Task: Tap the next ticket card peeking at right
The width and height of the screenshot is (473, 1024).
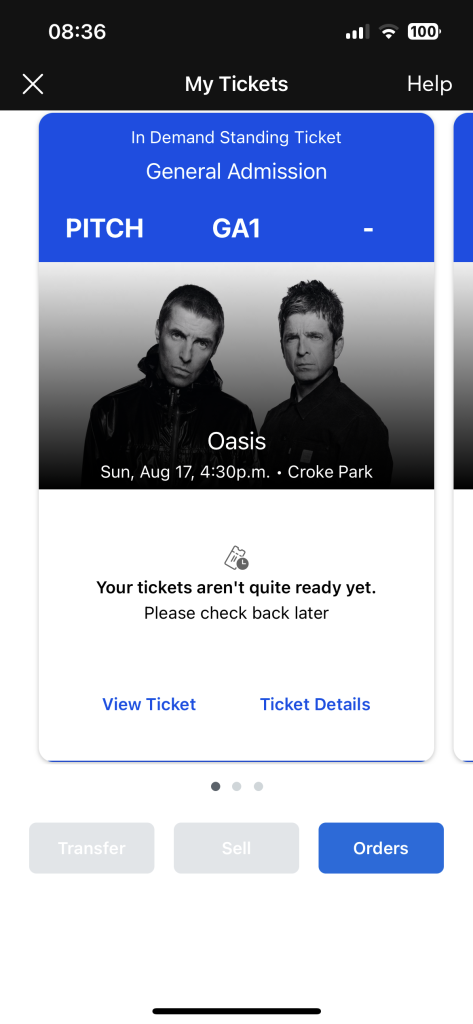Action: click(x=463, y=437)
